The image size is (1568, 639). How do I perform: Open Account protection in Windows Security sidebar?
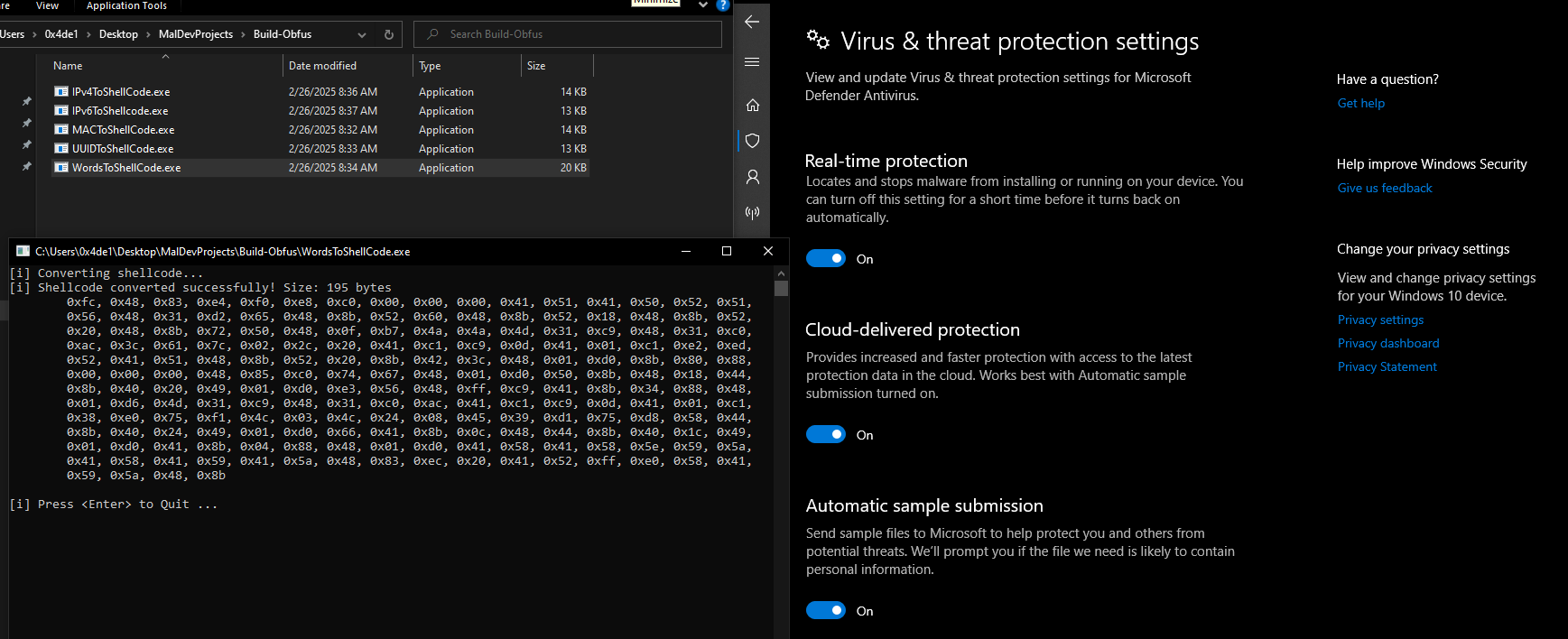pos(752,177)
